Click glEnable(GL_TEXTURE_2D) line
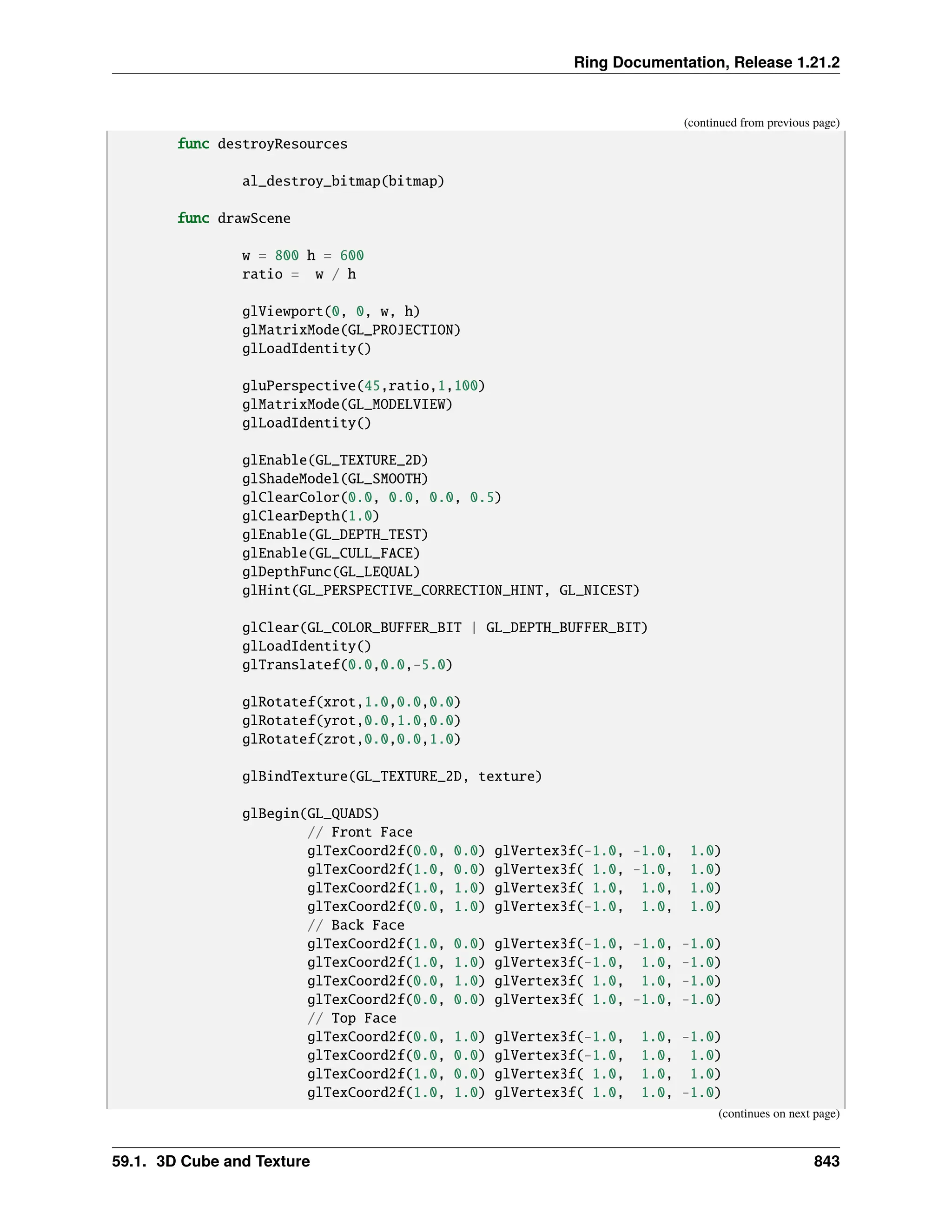This screenshot has width=952, height=1232. 335,460
